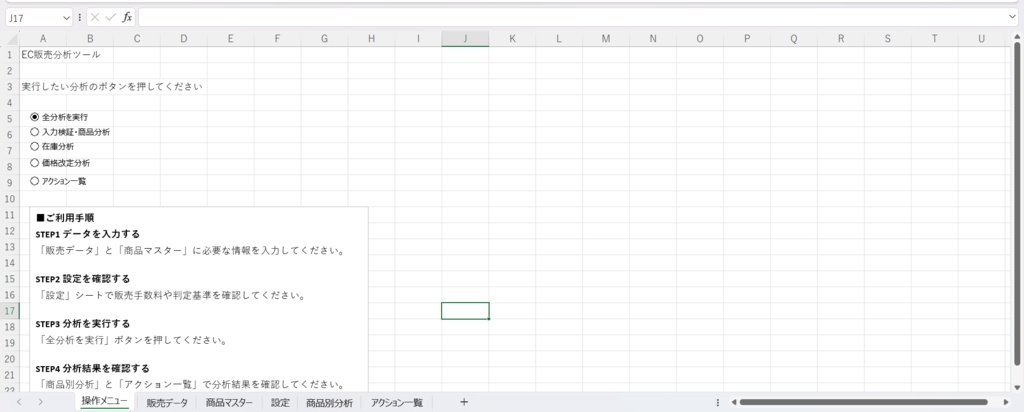Open the 商品マスター sheet tab
The height and width of the screenshot is (412, 1024).
[x=229, y=403]
